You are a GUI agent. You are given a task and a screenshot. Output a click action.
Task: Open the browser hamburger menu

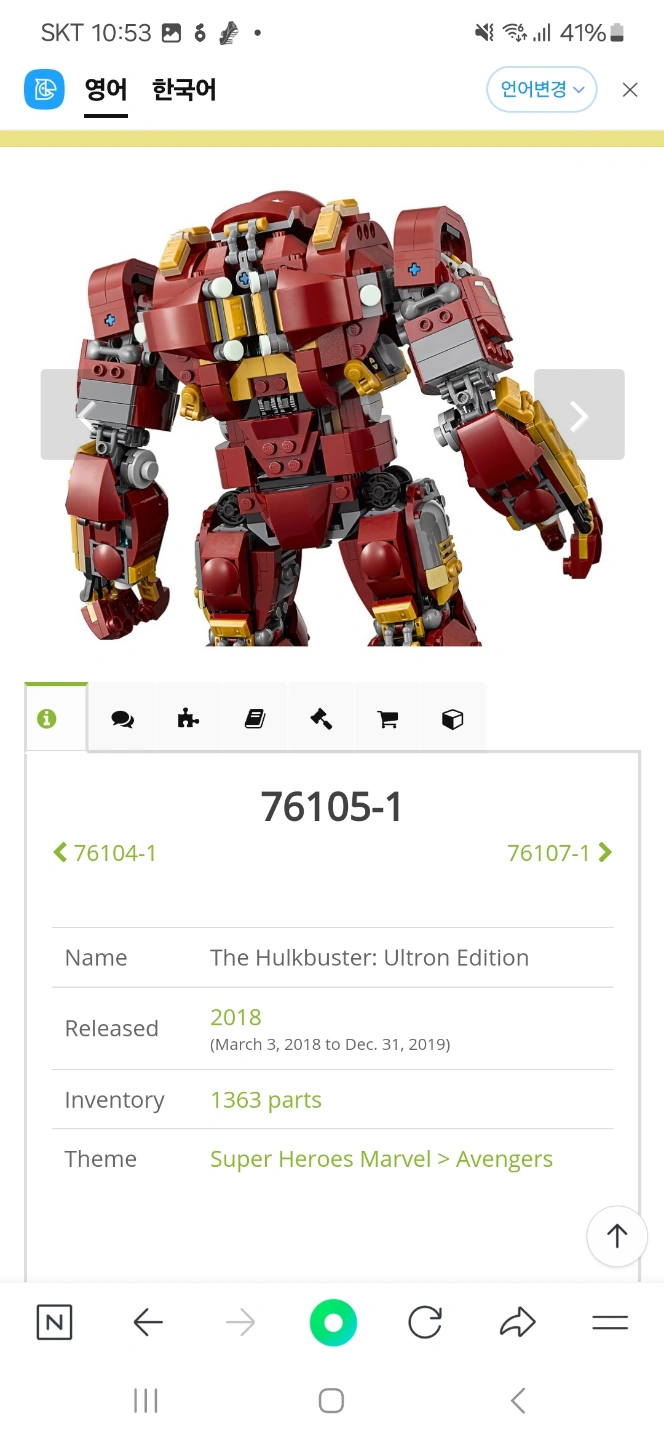pos(610,1323)
